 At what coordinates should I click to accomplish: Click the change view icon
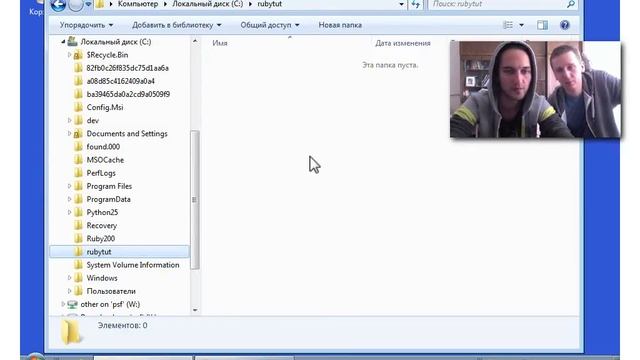508,25
